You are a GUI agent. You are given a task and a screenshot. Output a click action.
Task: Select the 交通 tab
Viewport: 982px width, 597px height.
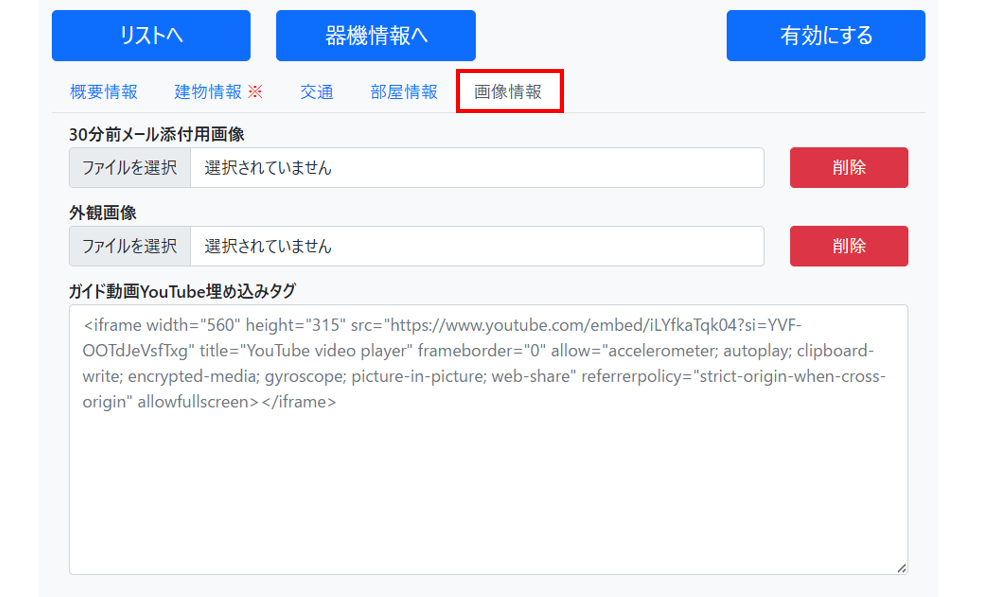(317, 92)
